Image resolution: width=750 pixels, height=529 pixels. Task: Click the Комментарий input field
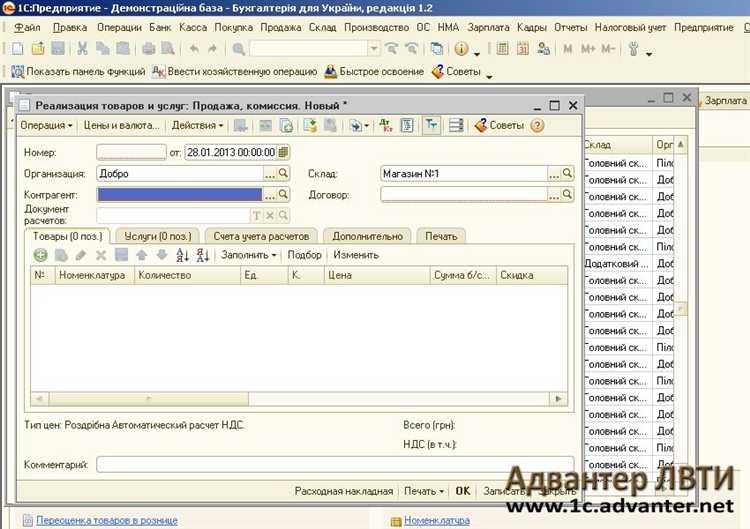(x=335, y=464)
